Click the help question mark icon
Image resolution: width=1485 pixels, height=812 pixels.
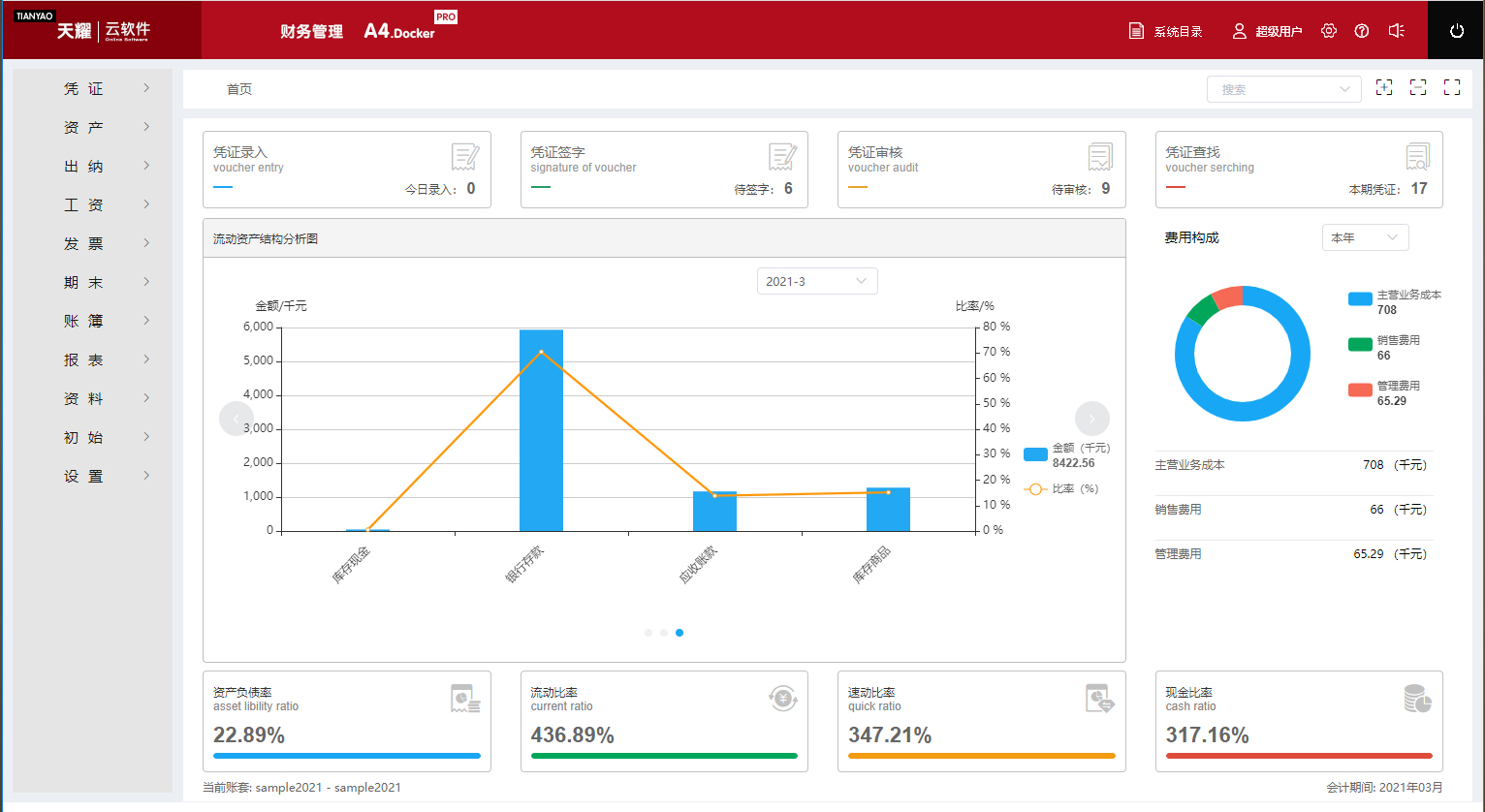point(1362,31)
